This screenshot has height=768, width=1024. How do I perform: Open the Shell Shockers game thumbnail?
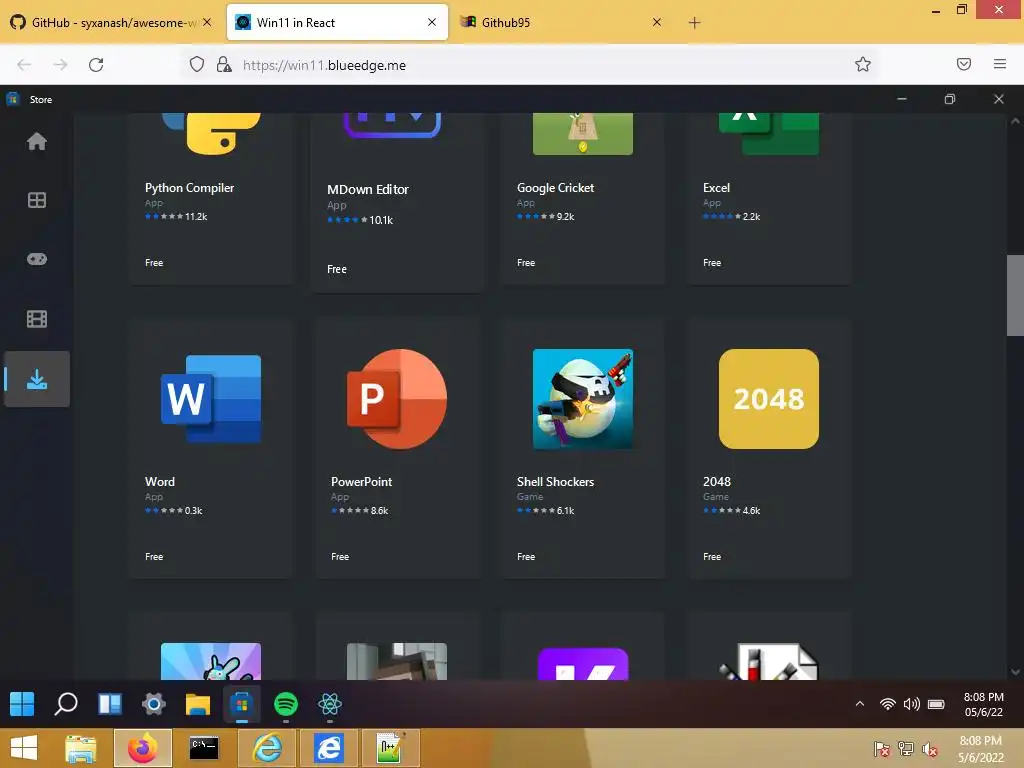583,399
